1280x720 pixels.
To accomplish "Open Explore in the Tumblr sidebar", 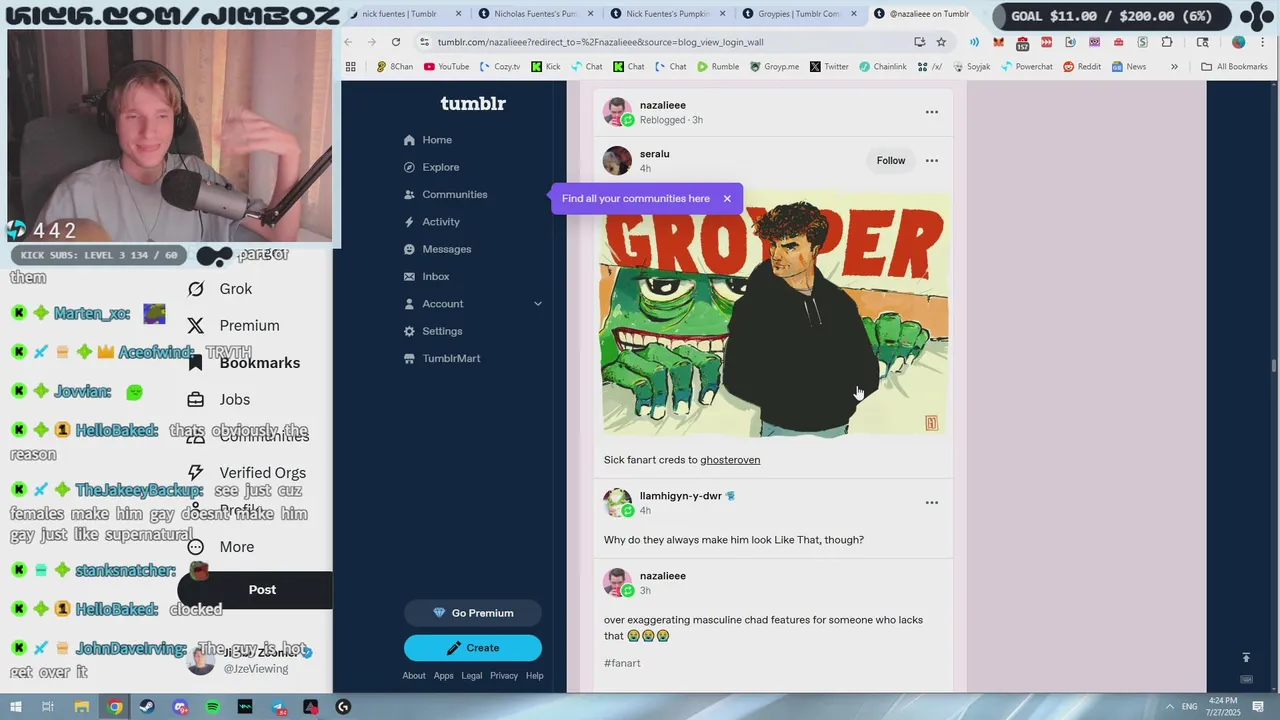I will click(431, 167).
